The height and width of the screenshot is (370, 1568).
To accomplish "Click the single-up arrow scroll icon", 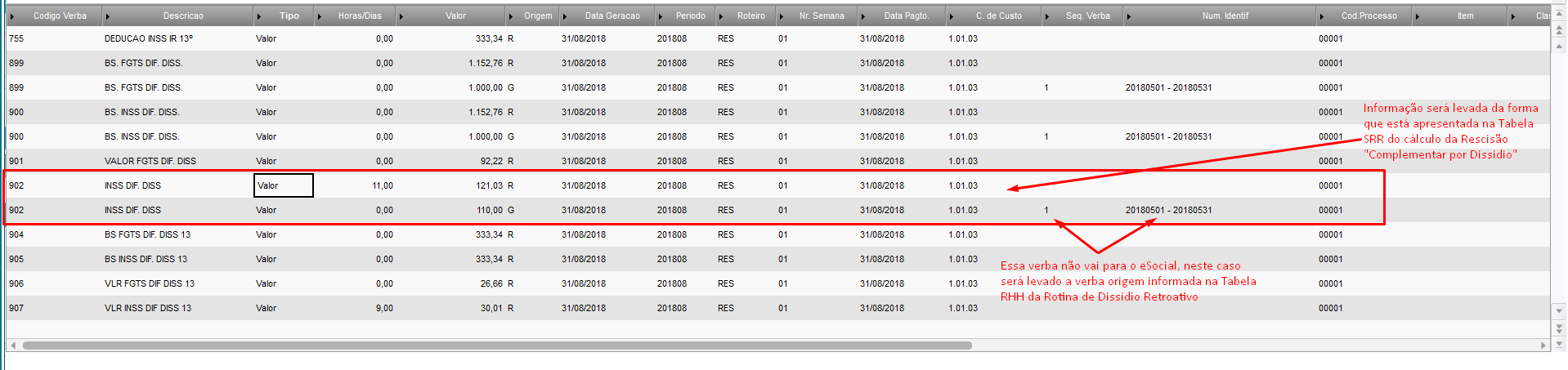I will coord(1559,46).
